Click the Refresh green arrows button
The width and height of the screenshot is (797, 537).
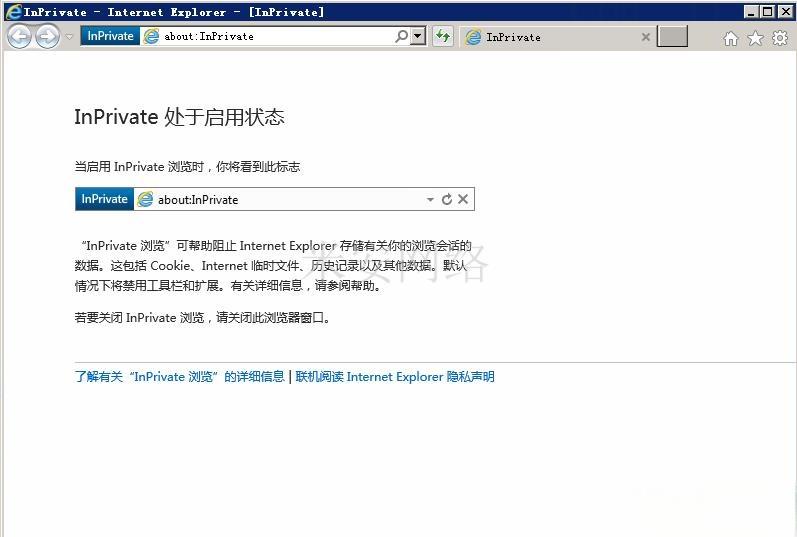(x=443, y=36)
